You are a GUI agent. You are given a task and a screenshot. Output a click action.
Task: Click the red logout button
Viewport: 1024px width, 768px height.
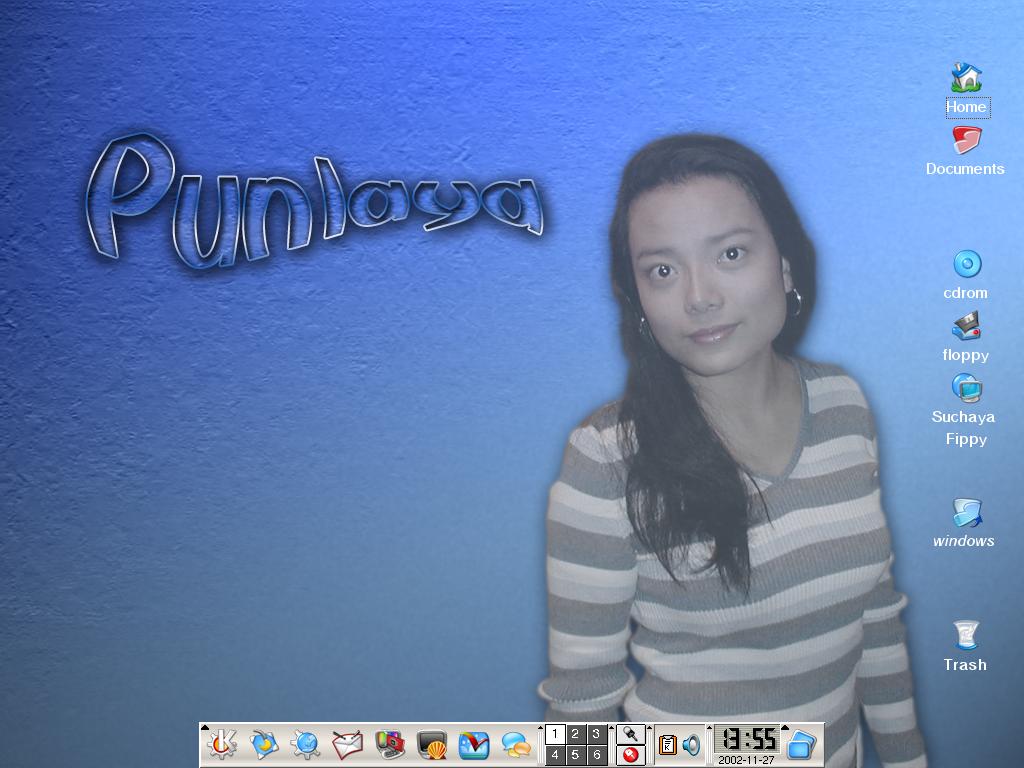[631, 755]
